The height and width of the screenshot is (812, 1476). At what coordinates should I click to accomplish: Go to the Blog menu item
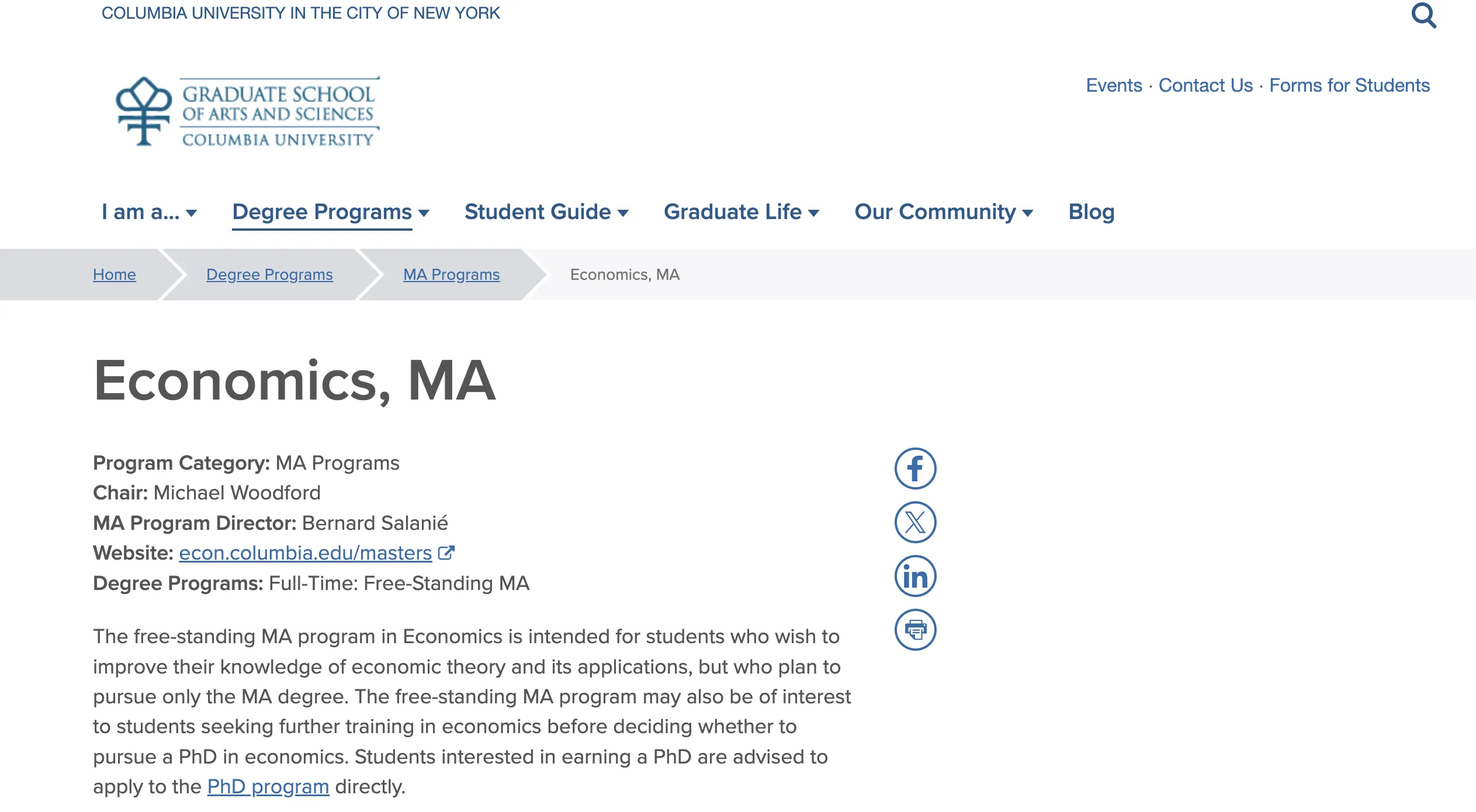point(1091,212)
